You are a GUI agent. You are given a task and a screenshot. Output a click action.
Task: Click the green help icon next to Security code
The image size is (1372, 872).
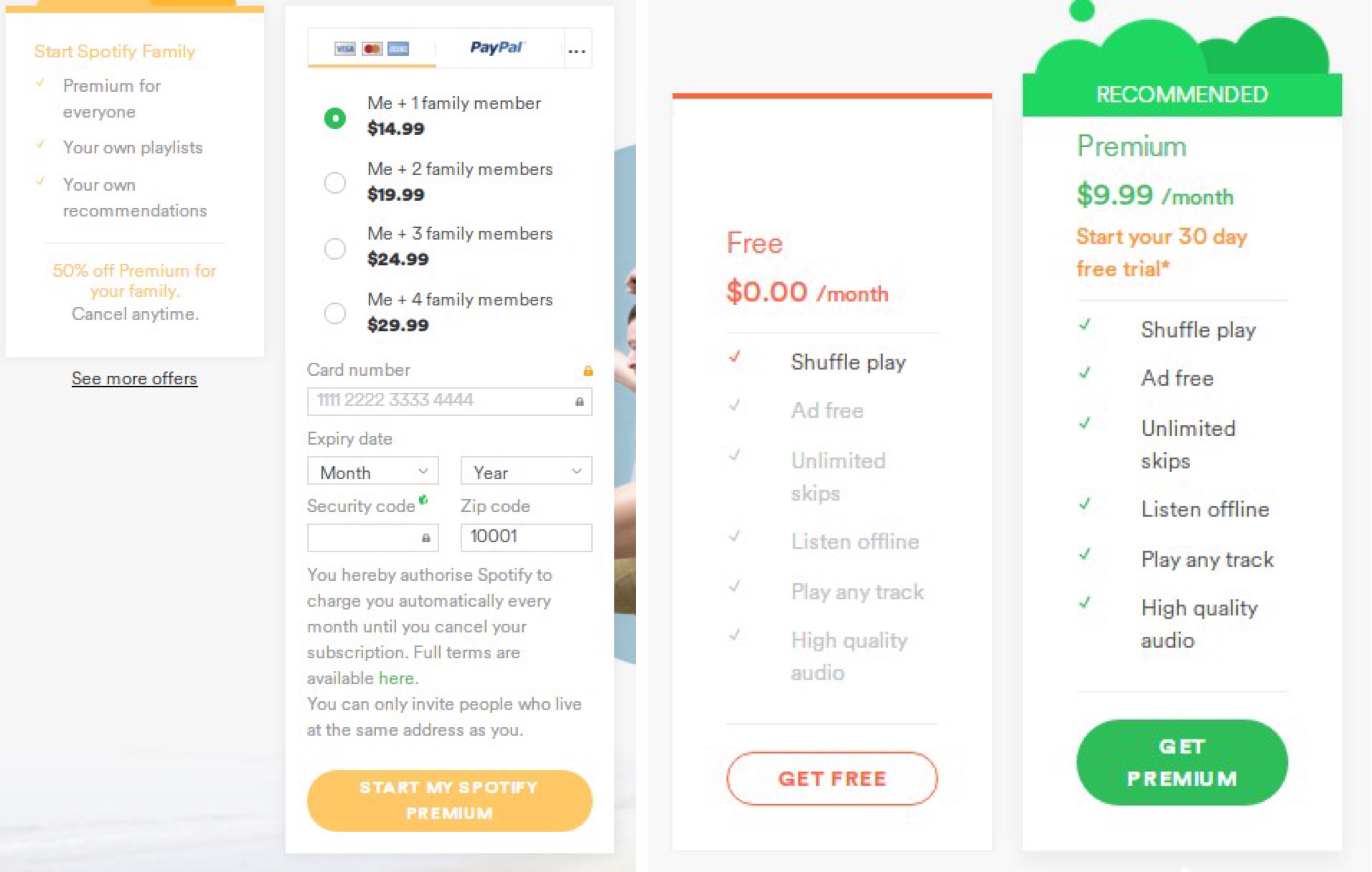click(423, 500)
